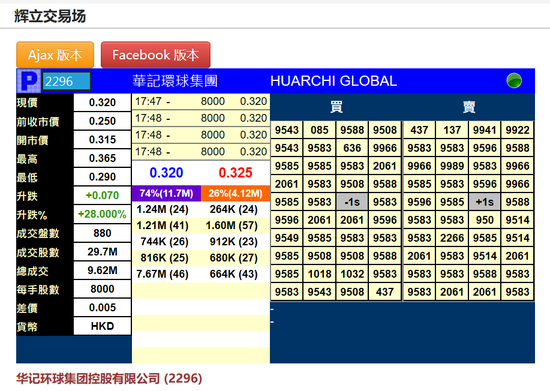The image size is (550, 391).
Task: Click broker code 9549
Action: 287,238
